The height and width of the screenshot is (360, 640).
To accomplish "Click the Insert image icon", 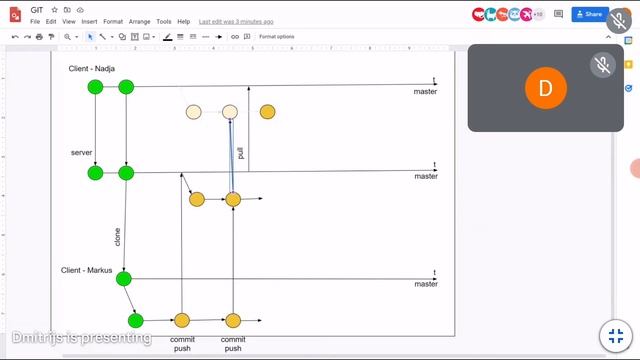I will click(146, 37).
